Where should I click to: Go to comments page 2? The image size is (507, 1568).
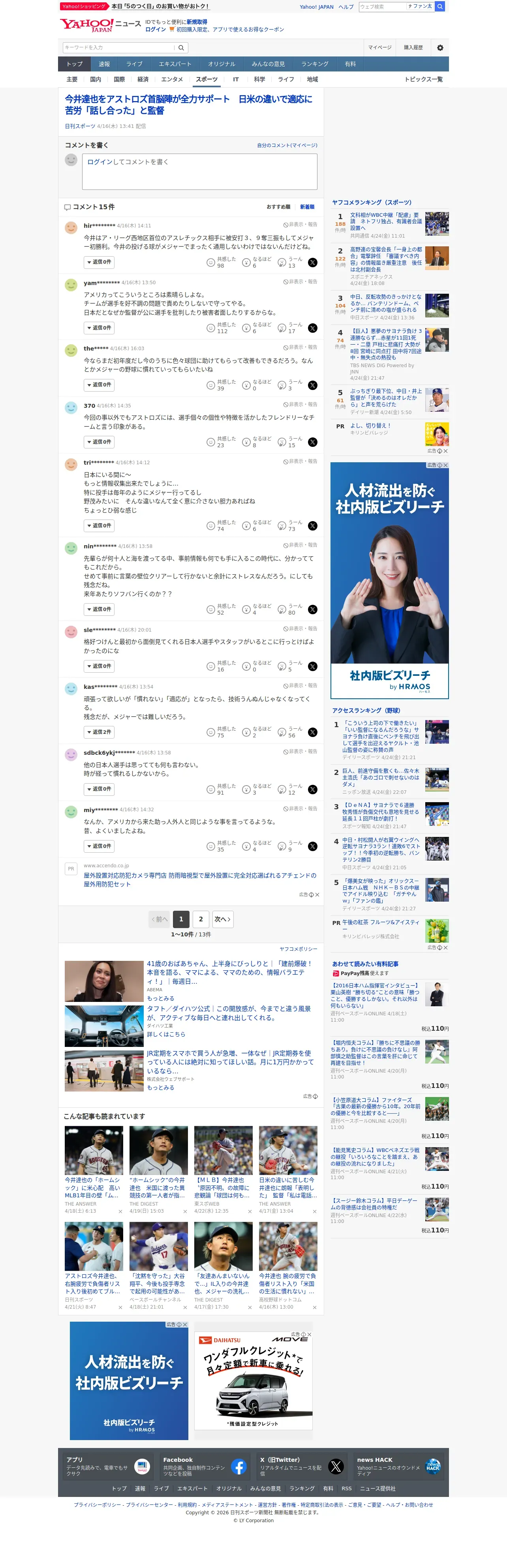click(x=201, y=919)
